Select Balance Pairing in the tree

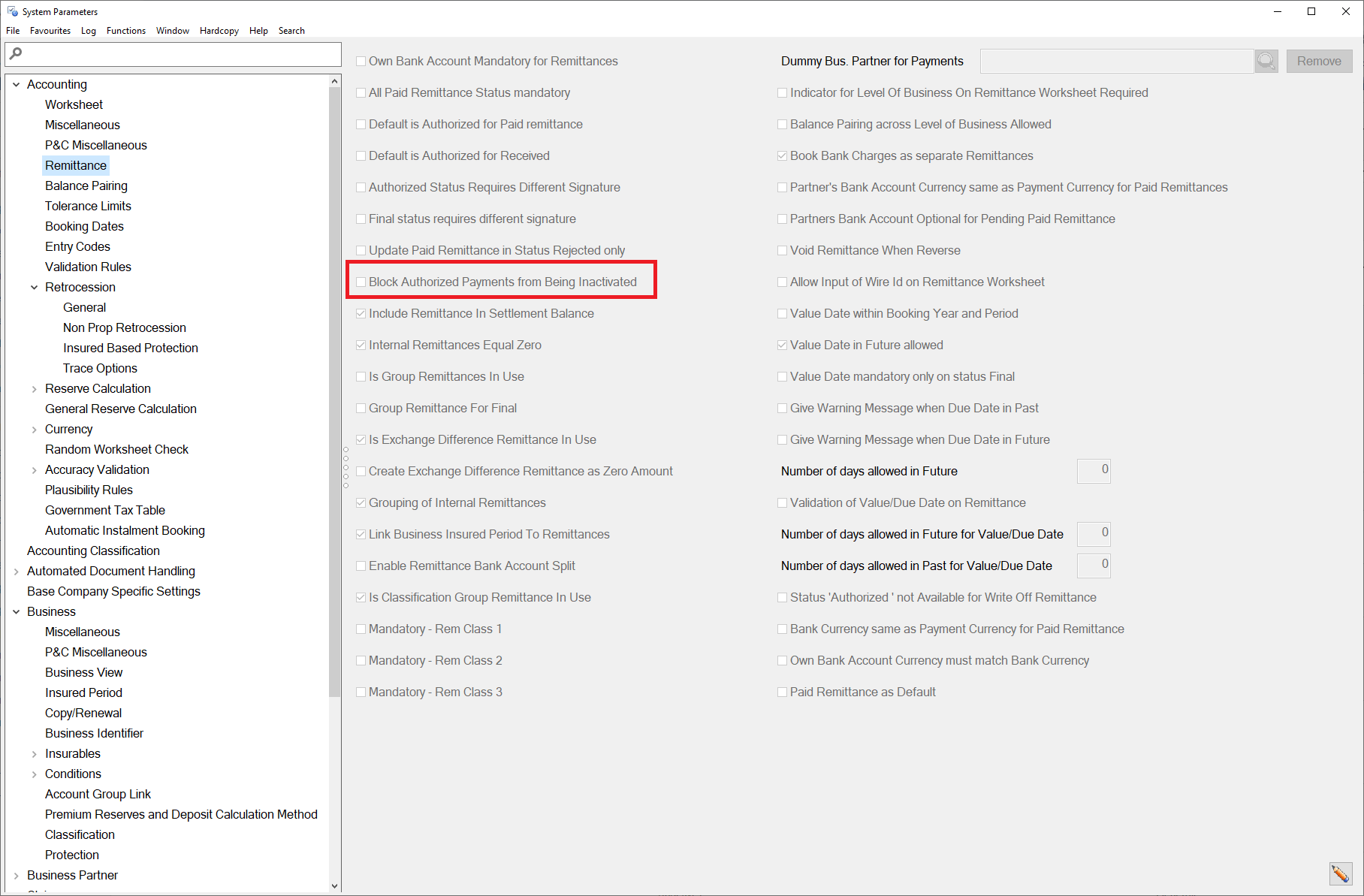pos(86,186)
